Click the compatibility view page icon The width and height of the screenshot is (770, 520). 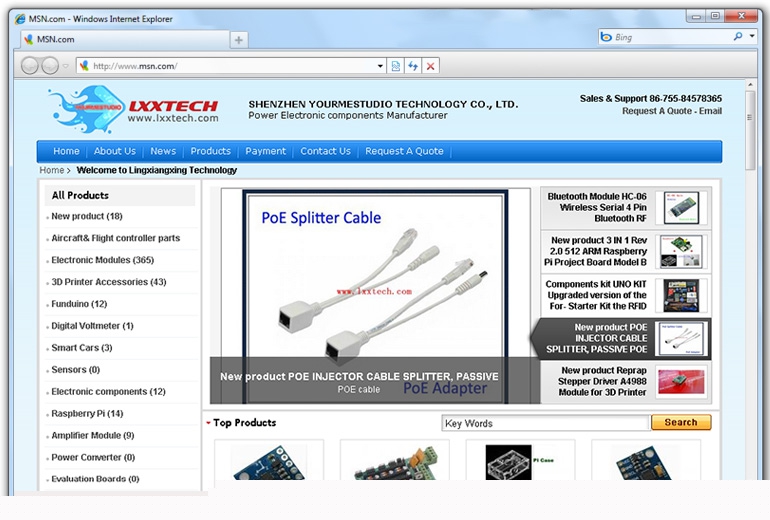pos(396,66)
